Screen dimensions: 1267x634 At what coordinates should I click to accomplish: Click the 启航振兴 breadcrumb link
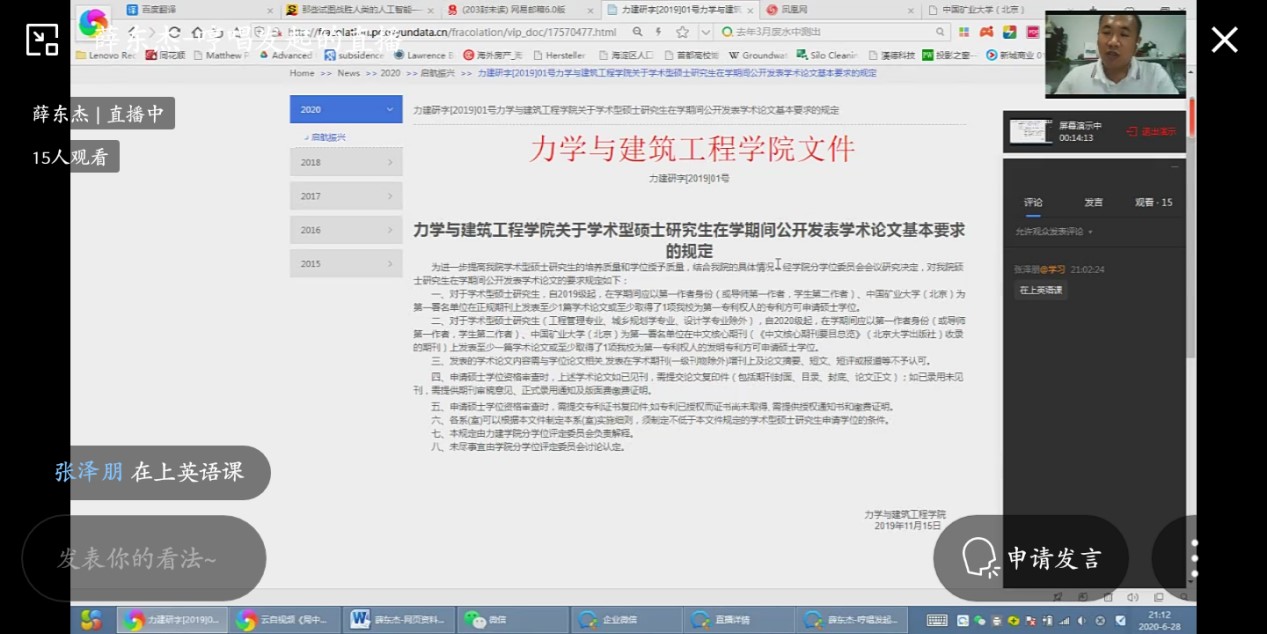pyautogui.click(x=436, y=73)
